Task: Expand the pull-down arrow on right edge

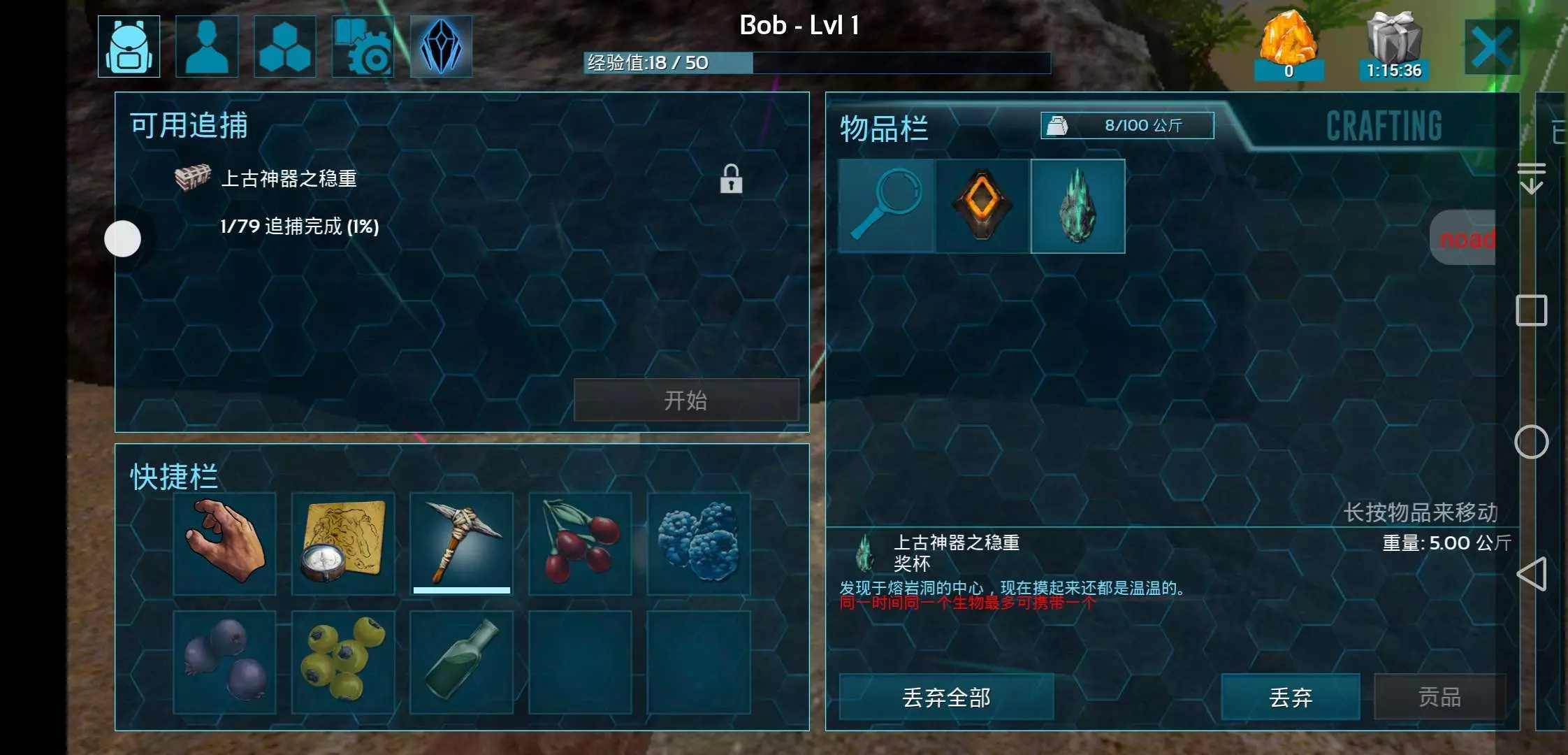Action: pyautogui.click(x=1531, y=178)
